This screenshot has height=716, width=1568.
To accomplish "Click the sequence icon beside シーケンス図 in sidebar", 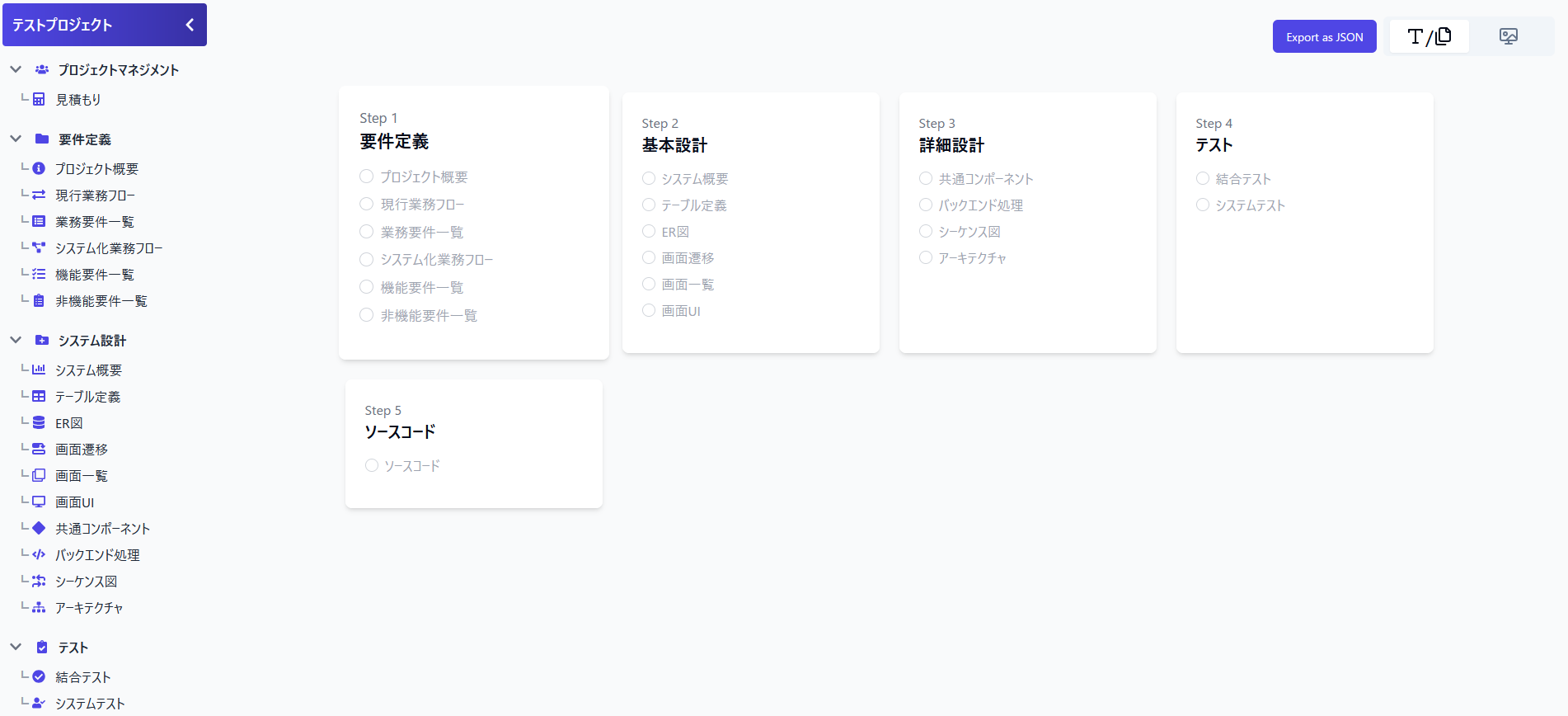I will click(39, 581).
